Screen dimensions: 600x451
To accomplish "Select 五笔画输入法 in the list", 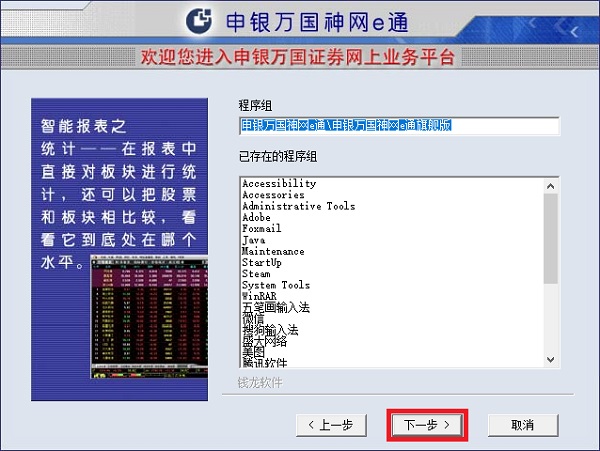I will [x=276, y=307].
